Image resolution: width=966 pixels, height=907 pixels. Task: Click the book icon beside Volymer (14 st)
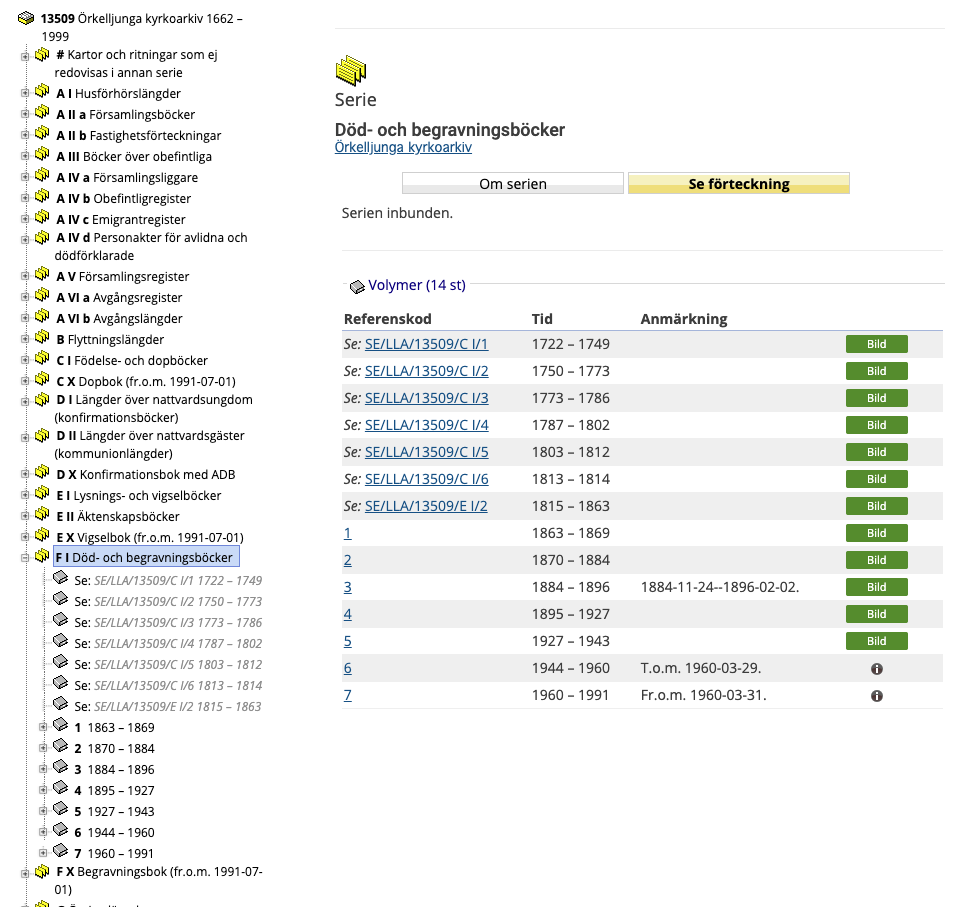point(357,286)
